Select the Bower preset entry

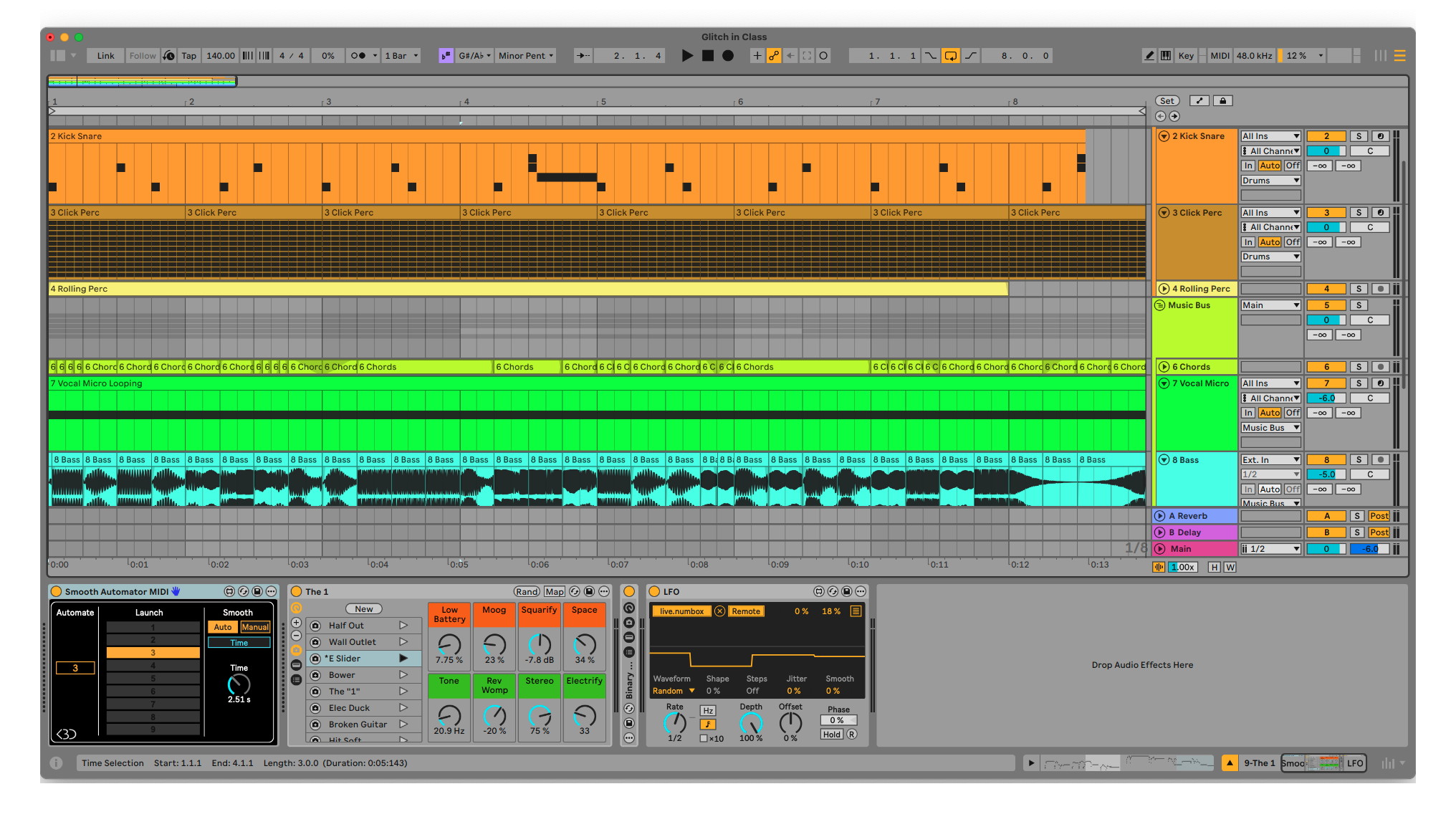[x=342, y=675]
